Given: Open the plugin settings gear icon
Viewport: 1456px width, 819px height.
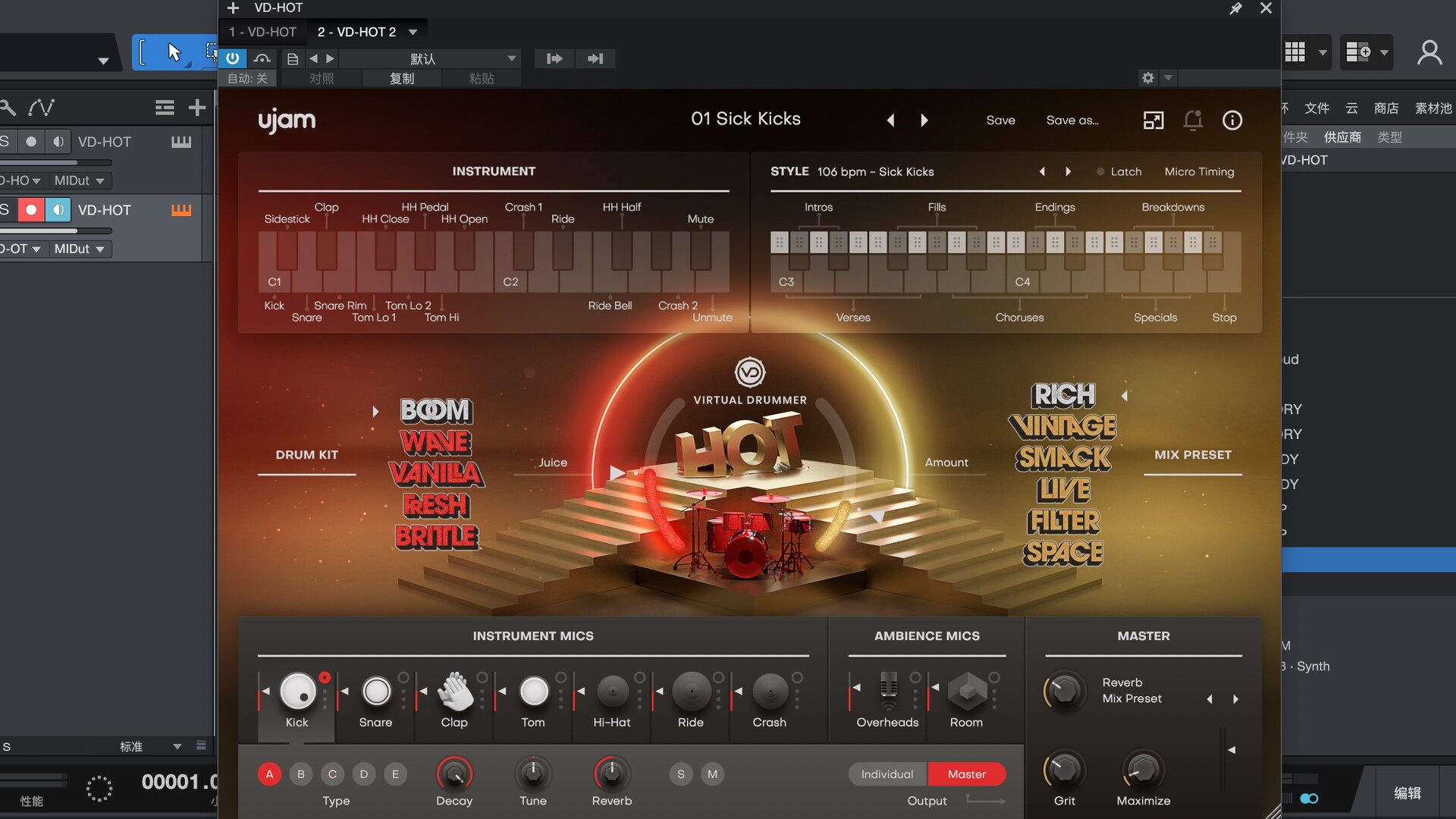Looking at the screenshot, I should (1148, 77).
